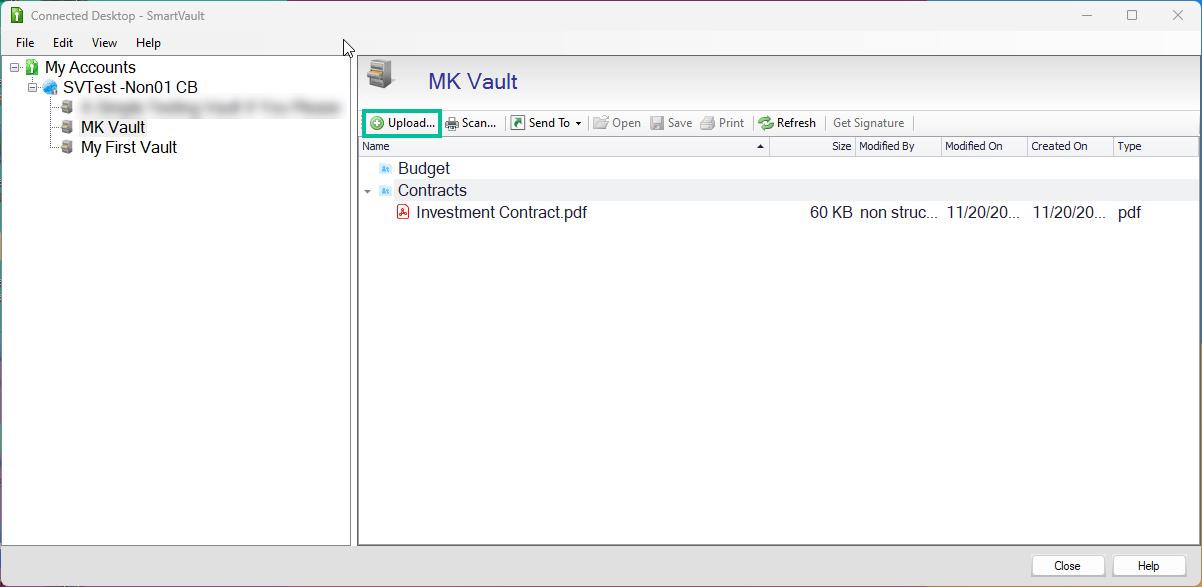Image resolution: width=1202 pixels, height=587 pixels.
Task: Click the MK Vault header title
Action: [x=473, y=82]
